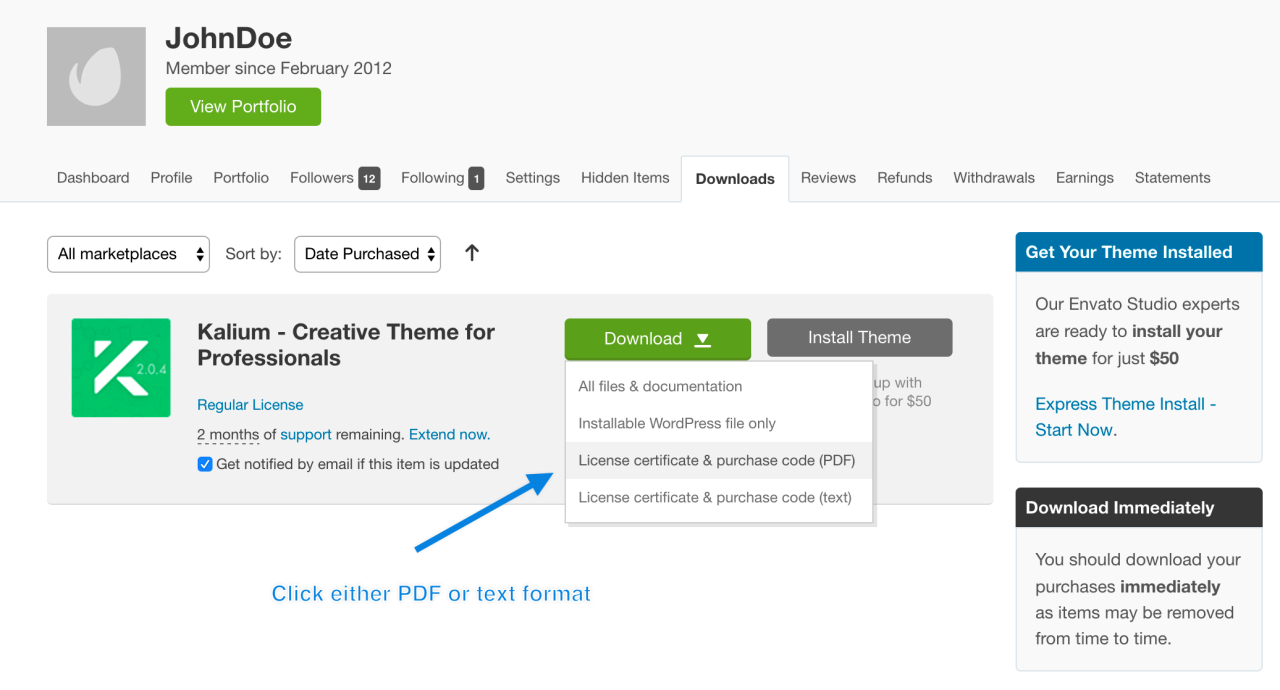This screenshot has width=1280, height=690.
Task: Click the Followers count badge
Action: (x=369, y=178)
